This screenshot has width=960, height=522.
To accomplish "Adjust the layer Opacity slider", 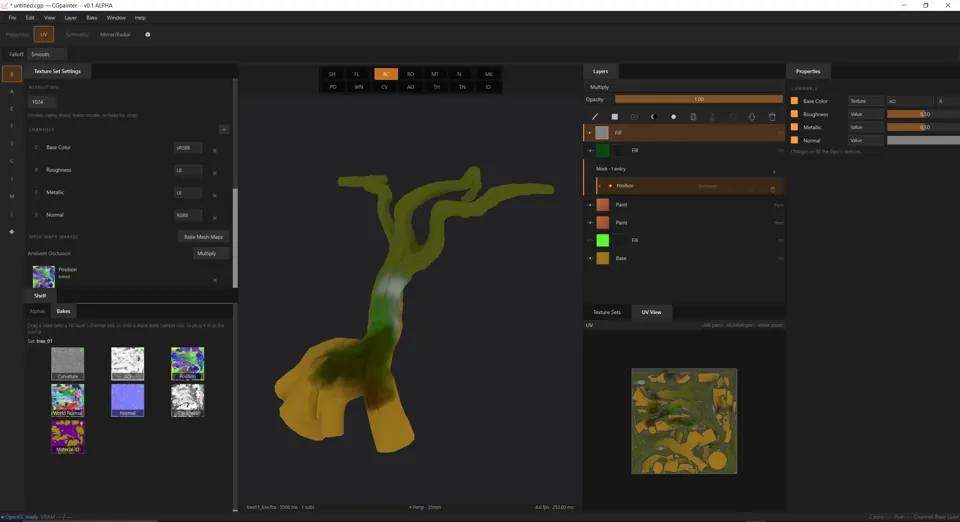I will [699, 99].
